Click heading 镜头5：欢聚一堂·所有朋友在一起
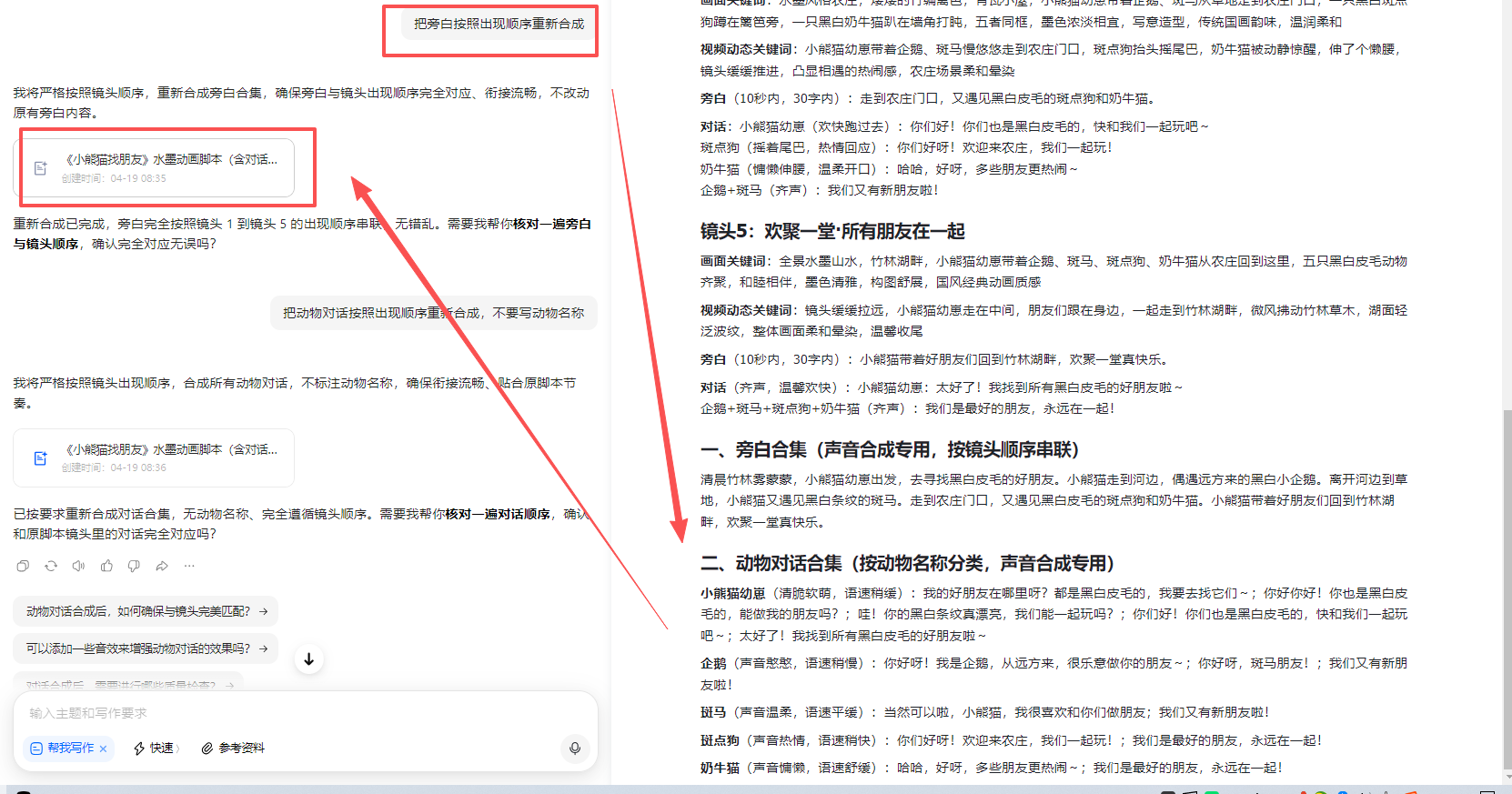Image resolution: width=1512 pixels, height=794 pixels. [x=832, y=231]
